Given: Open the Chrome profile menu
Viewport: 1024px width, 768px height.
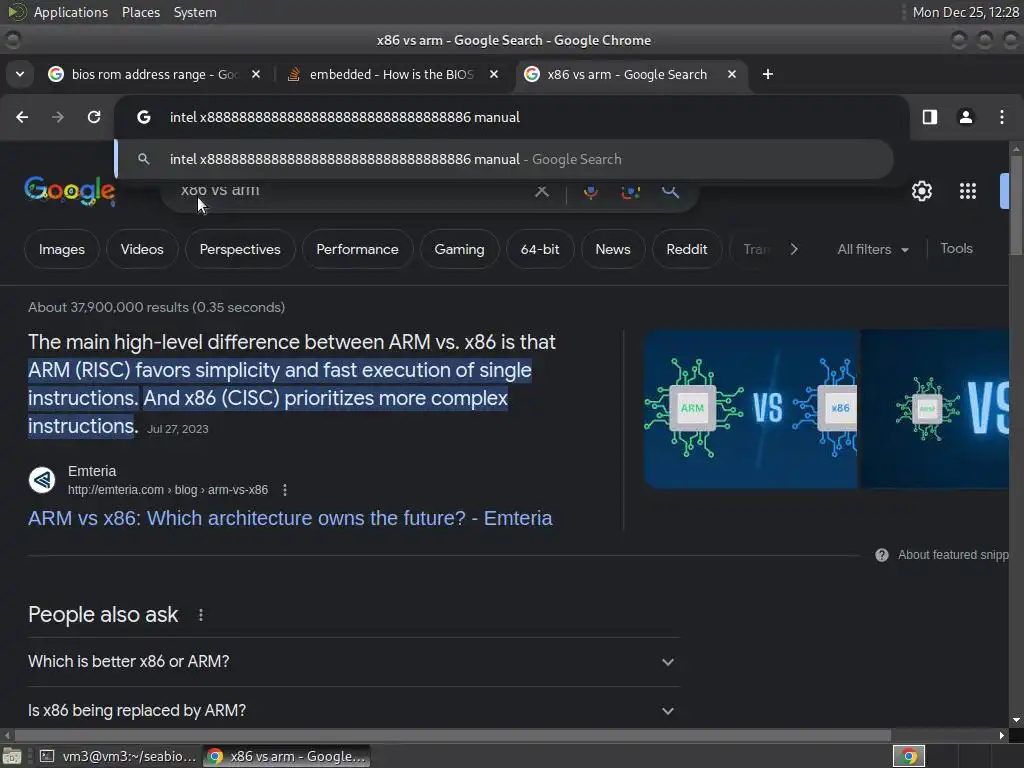Looking at the screenshot, I should 966,117.
